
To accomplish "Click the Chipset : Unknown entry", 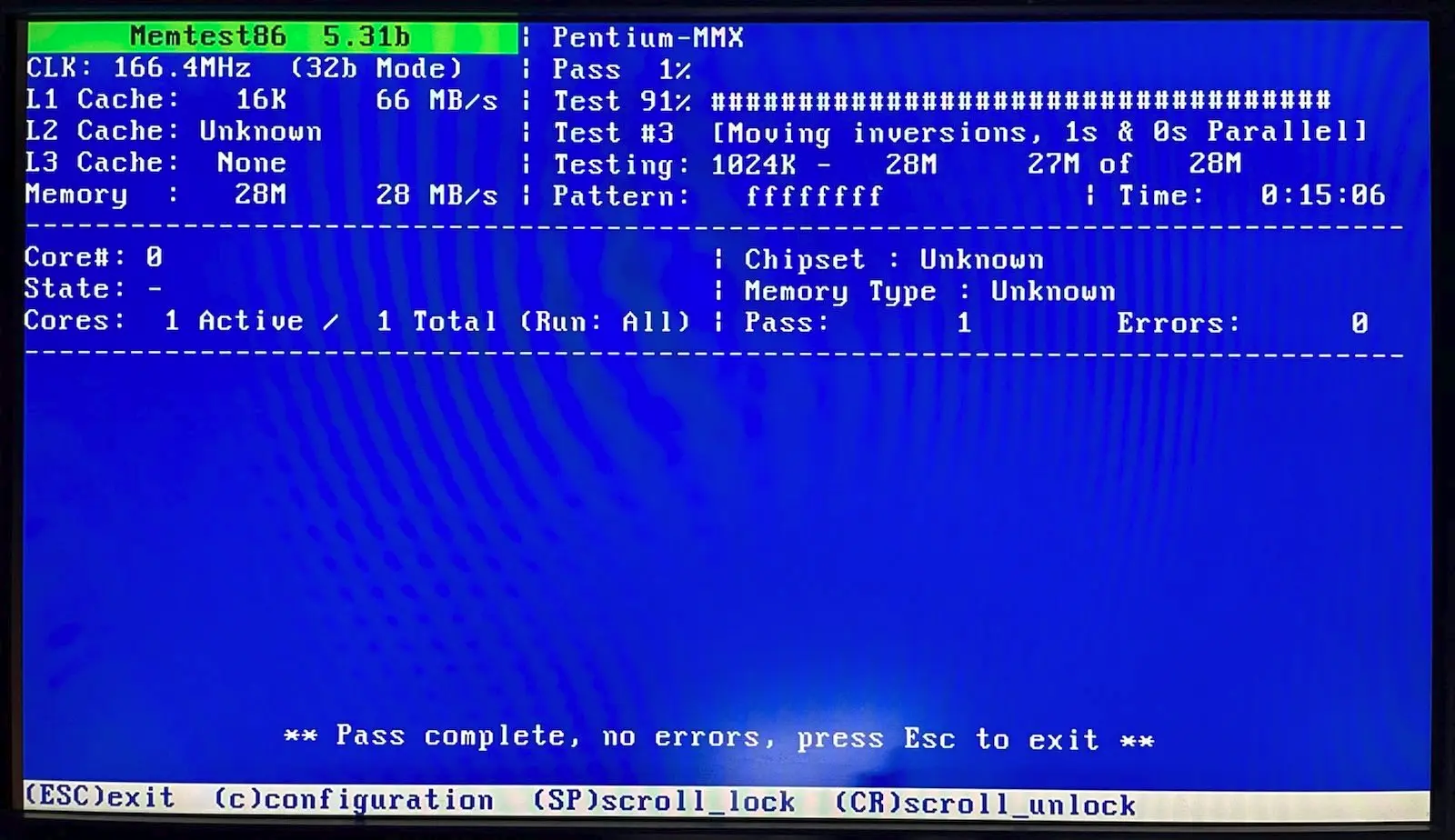I will click(894, 260).
